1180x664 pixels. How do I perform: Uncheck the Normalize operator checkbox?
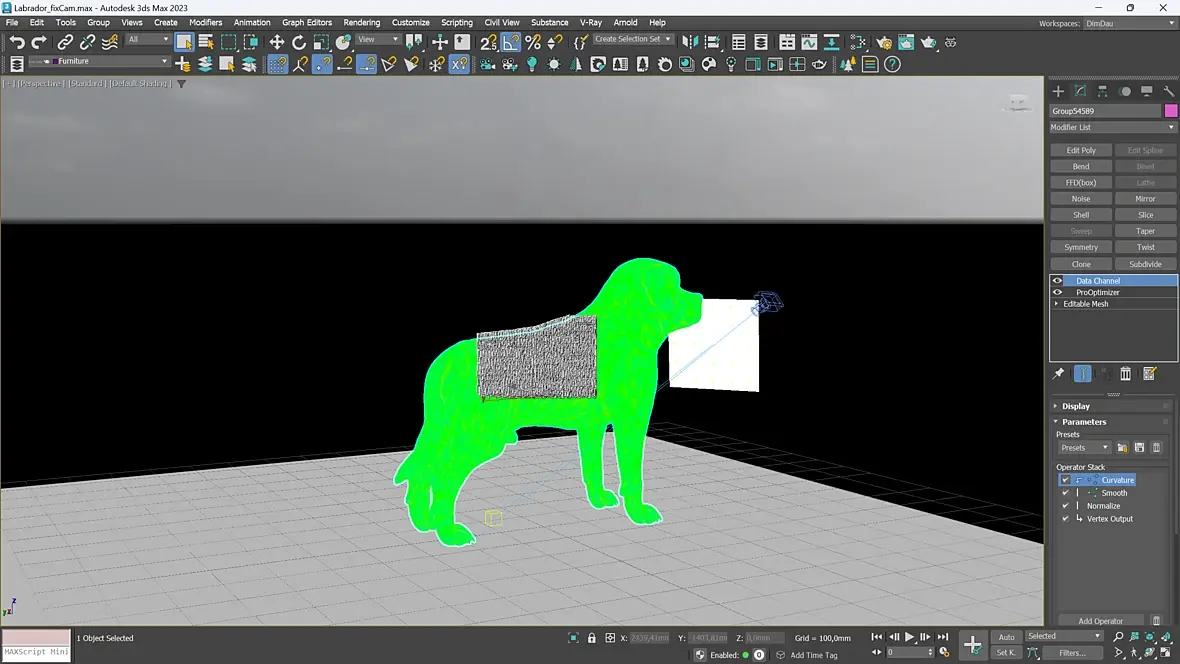1065,506
